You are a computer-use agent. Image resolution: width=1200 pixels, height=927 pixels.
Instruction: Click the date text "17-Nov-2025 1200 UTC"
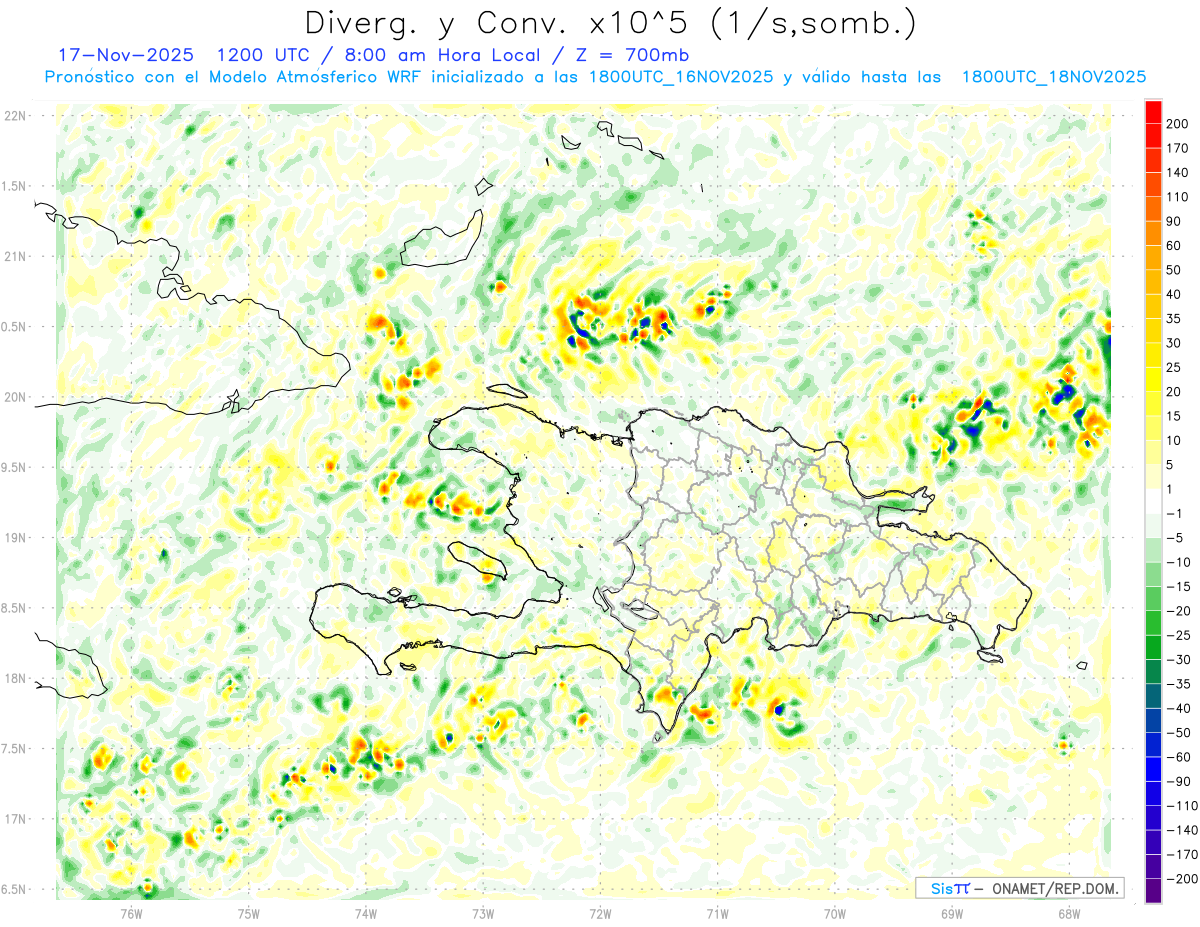point(184,55)
